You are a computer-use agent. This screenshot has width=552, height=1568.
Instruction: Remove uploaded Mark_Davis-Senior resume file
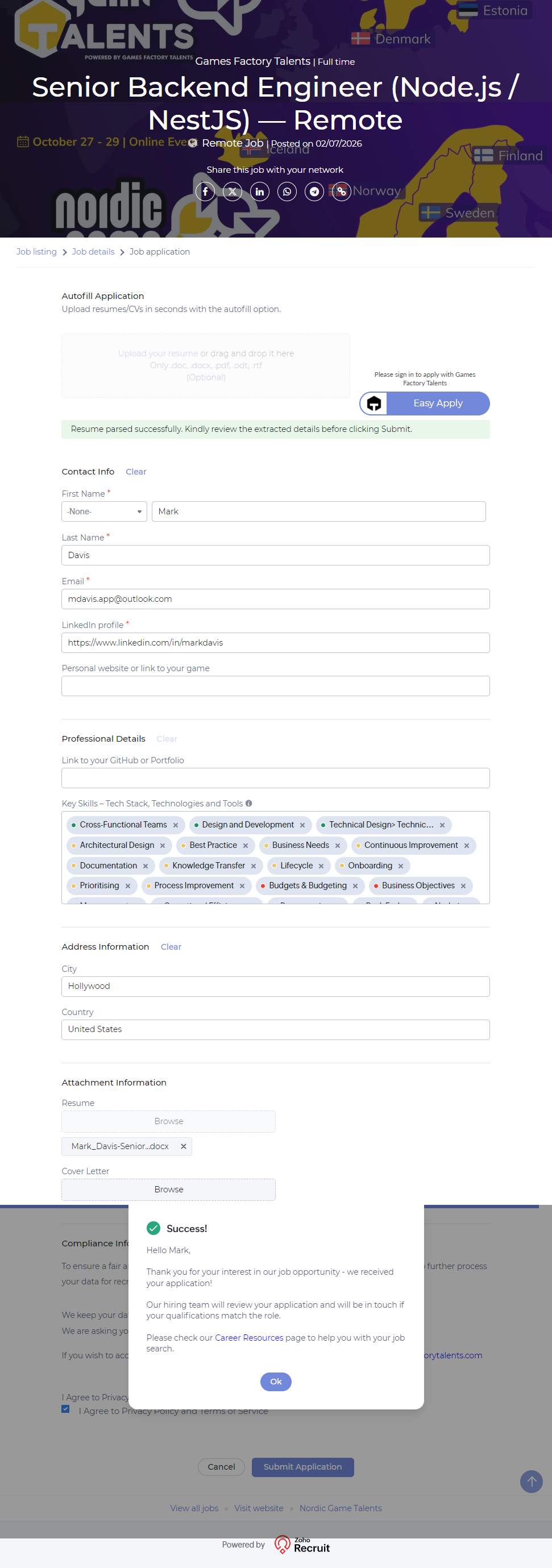[184, 1146]
